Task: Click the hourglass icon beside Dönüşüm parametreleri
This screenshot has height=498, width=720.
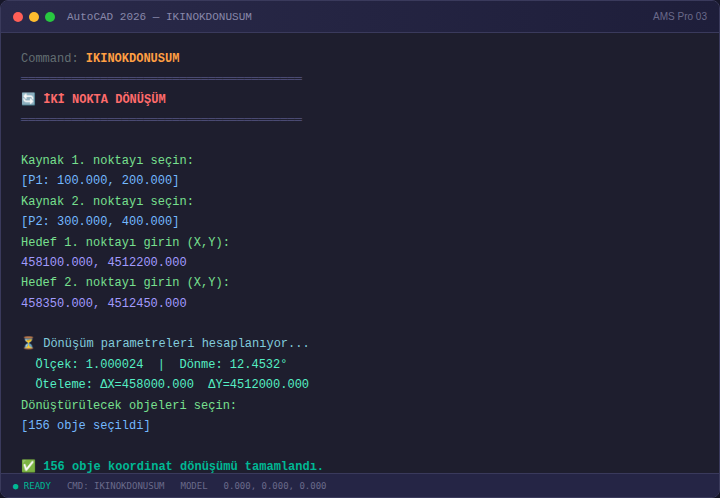Action: click(x=28, y=343)
